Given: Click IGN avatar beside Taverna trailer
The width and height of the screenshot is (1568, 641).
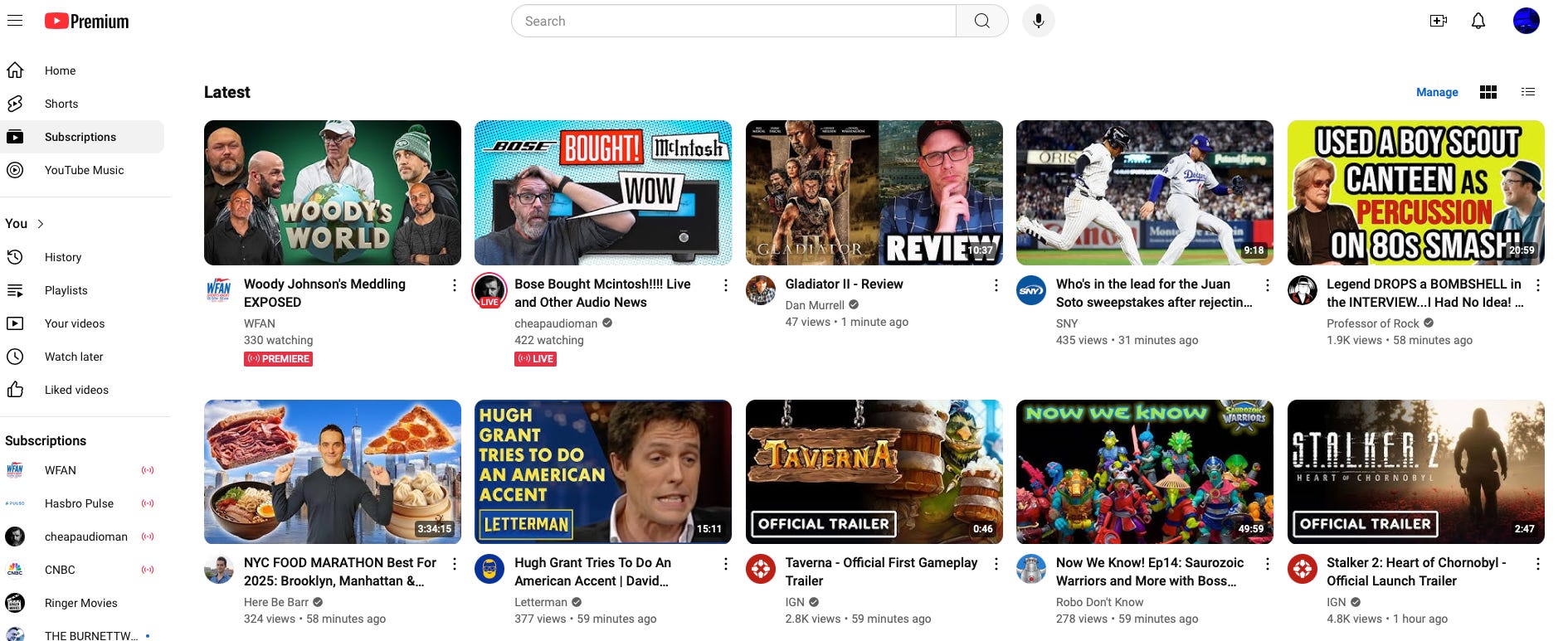Looking at the screenshot, I should tap(761, 569).
